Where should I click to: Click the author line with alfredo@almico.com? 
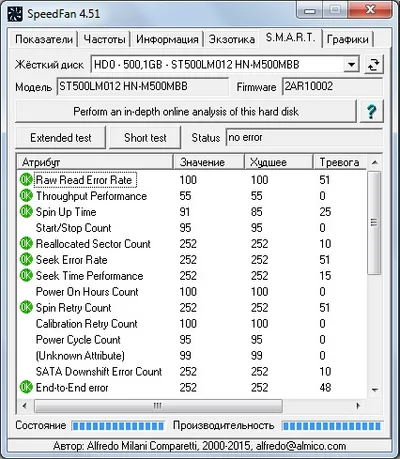pyautogui.click(x=199, y=446)
